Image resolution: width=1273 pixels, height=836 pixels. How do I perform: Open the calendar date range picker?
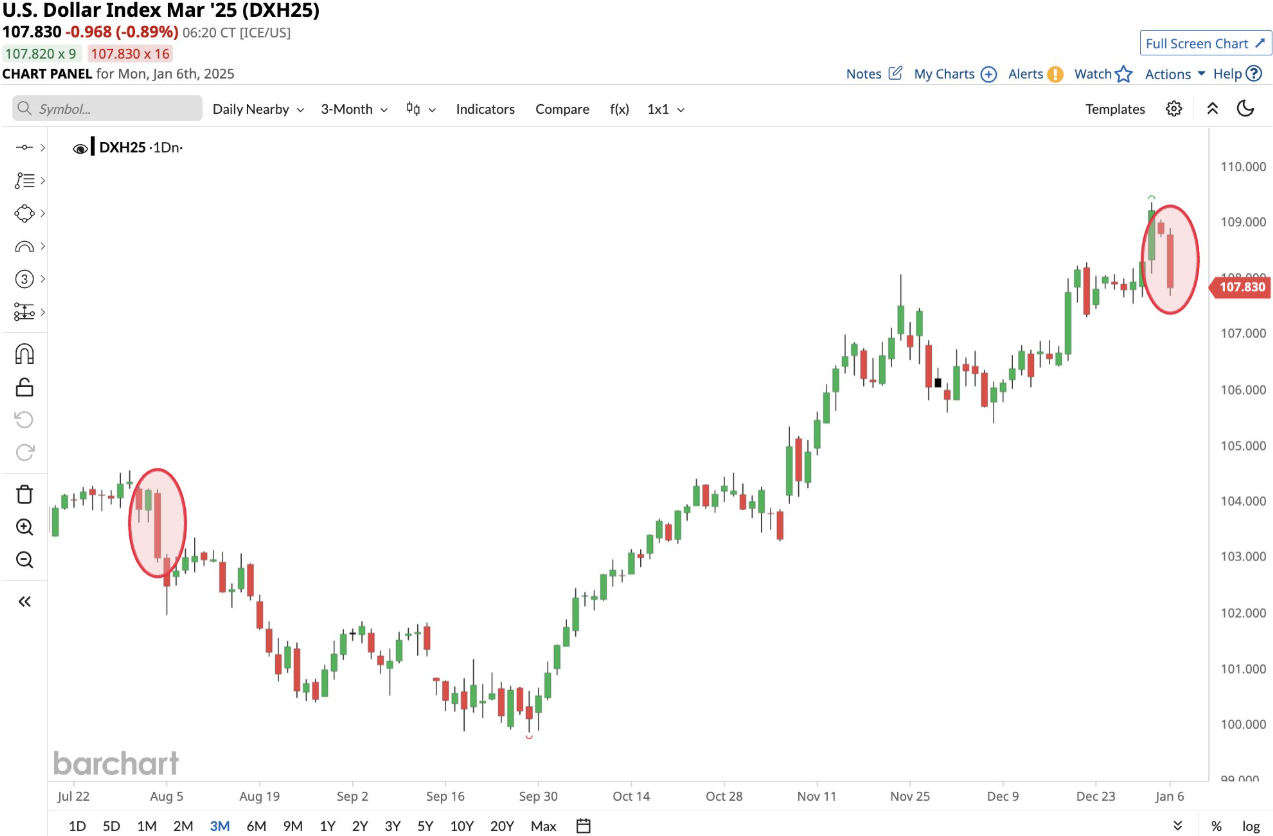(584, 826)
